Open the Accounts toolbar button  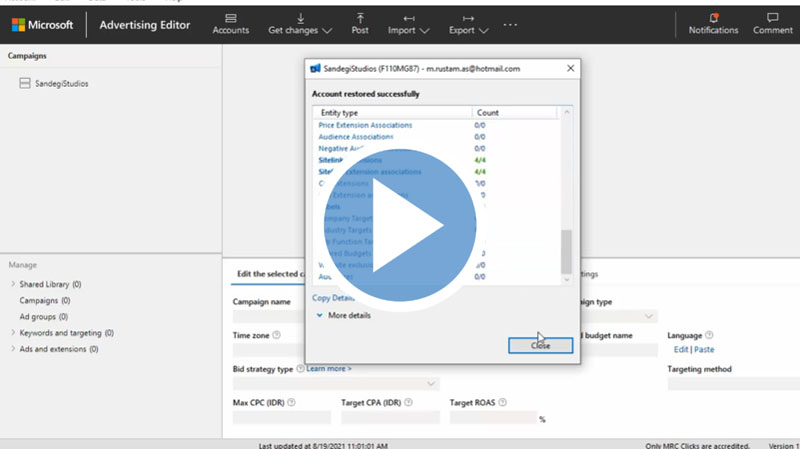(231, 24)
